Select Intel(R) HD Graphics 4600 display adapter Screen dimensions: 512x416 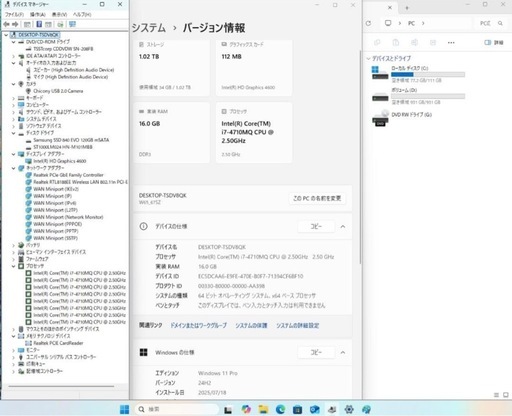coord(60,161)
